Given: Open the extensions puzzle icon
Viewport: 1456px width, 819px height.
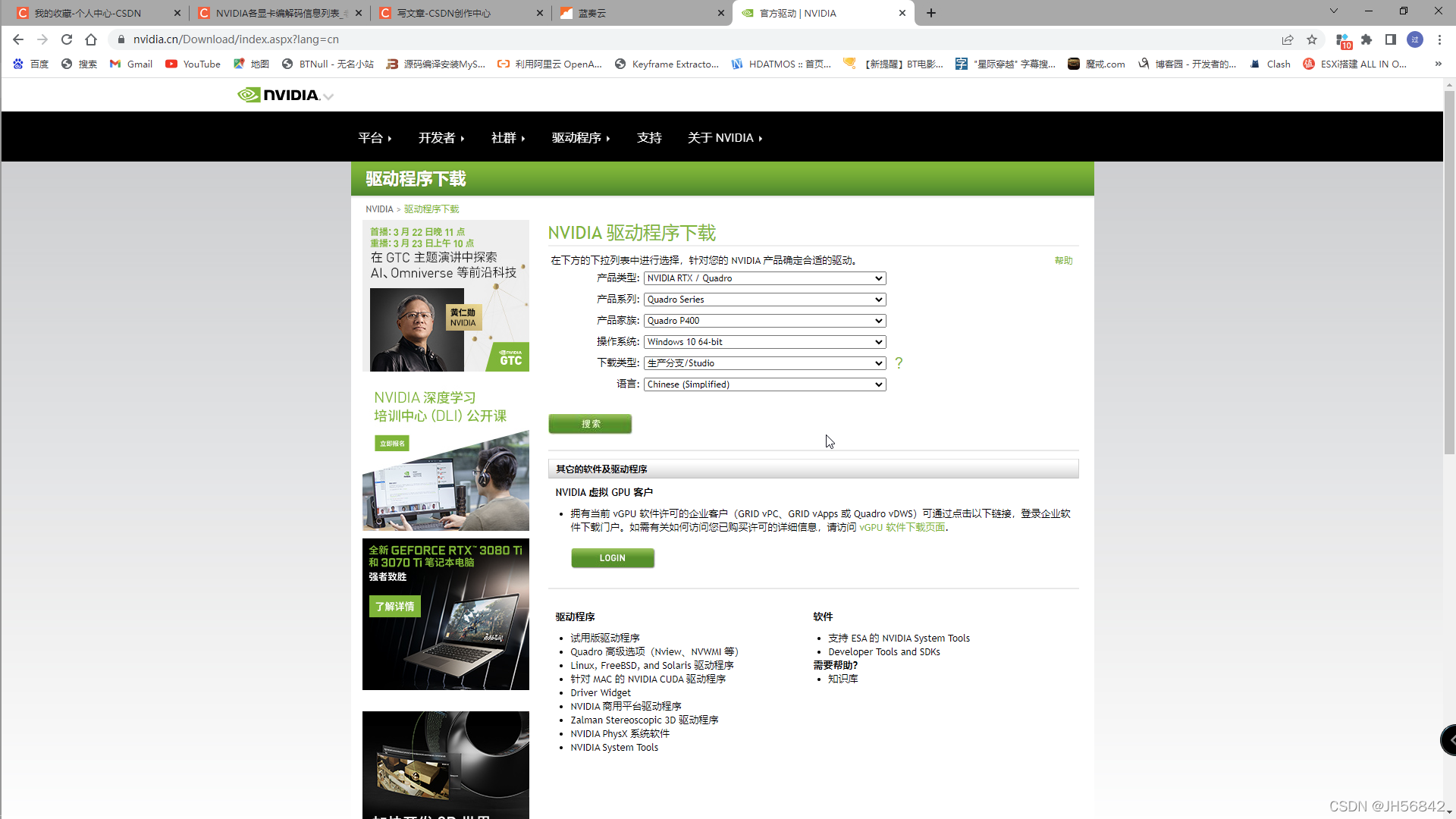Looking at the screenshot, I should [1367, 39].
